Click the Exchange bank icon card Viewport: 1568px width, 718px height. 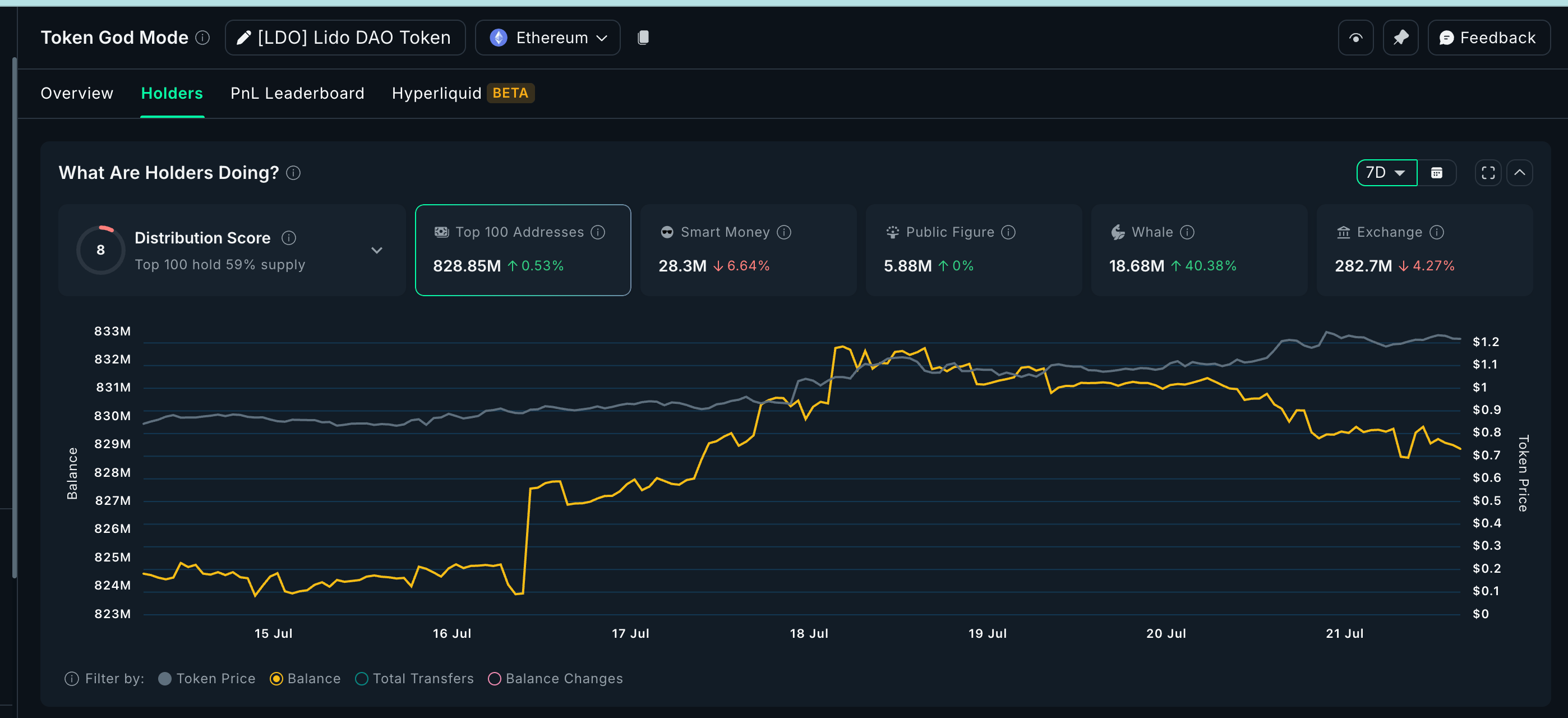click(1342, 232)
